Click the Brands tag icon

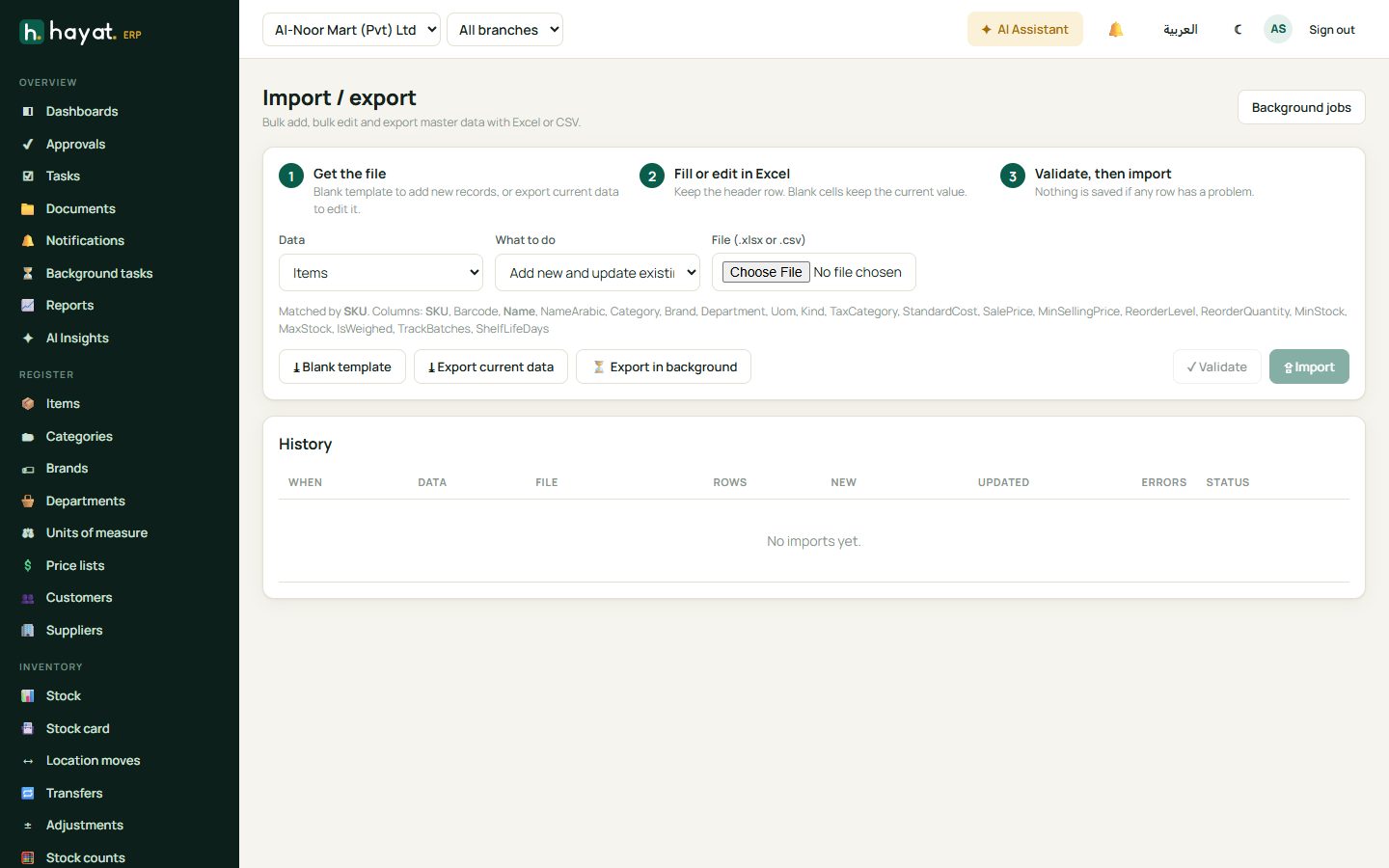(28, 469)
